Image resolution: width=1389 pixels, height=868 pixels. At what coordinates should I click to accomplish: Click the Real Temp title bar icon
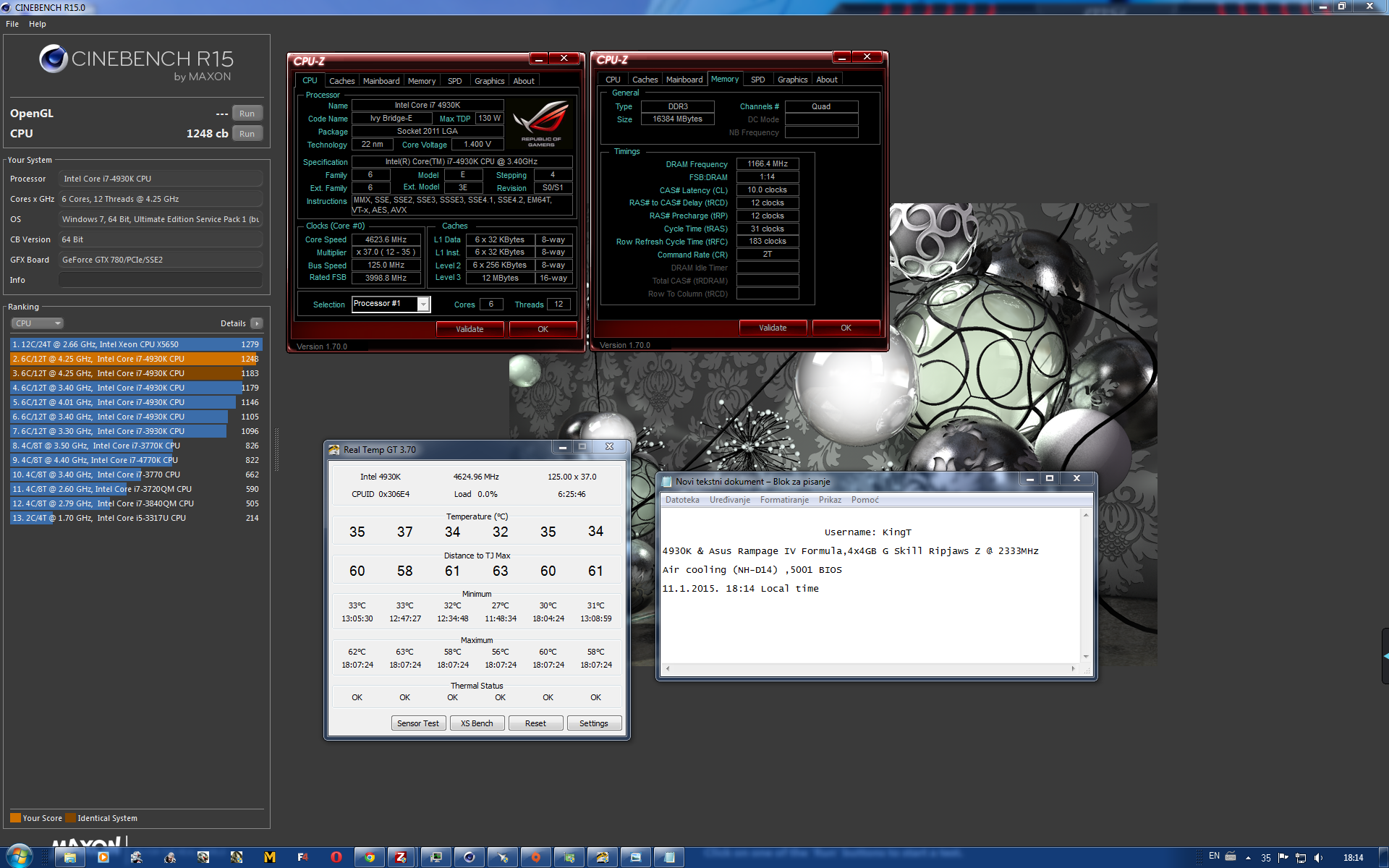[334, 449]
